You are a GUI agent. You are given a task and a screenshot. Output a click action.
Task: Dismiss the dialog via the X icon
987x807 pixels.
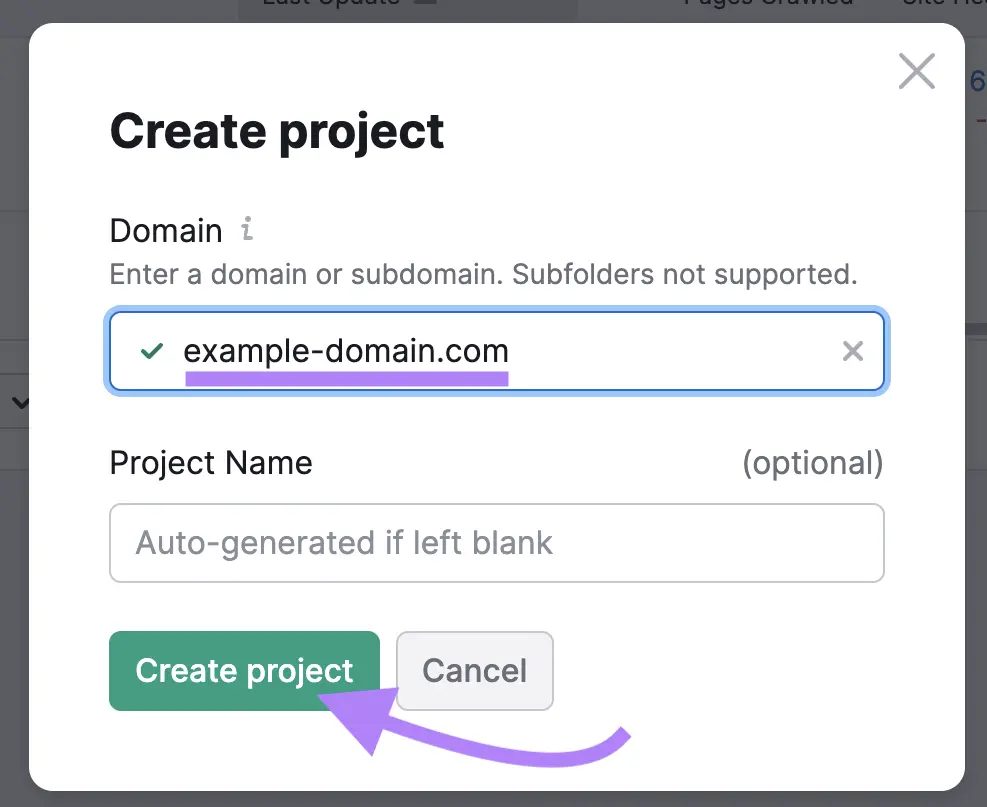916,71
